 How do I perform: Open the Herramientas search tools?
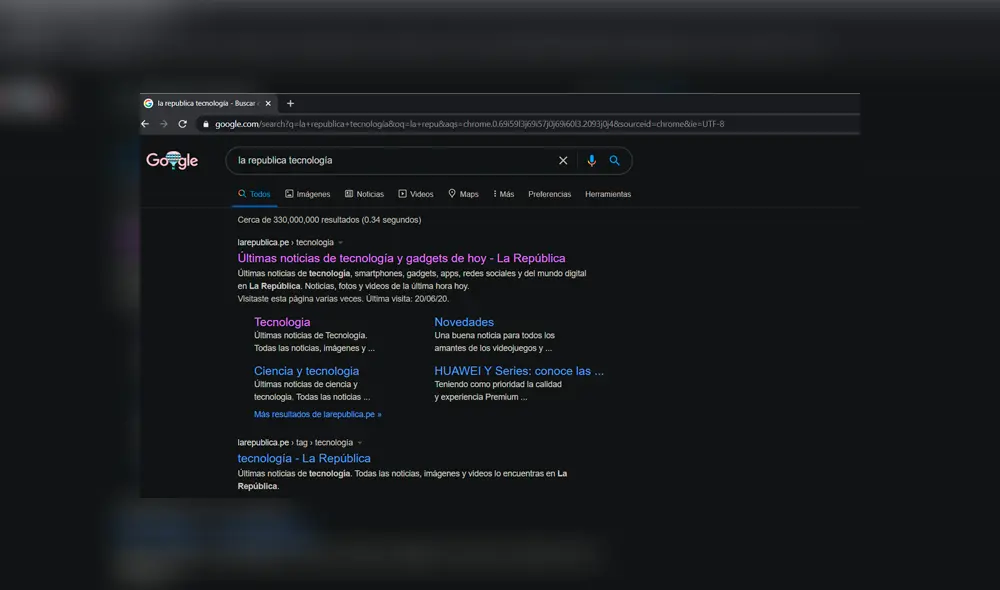608,194
